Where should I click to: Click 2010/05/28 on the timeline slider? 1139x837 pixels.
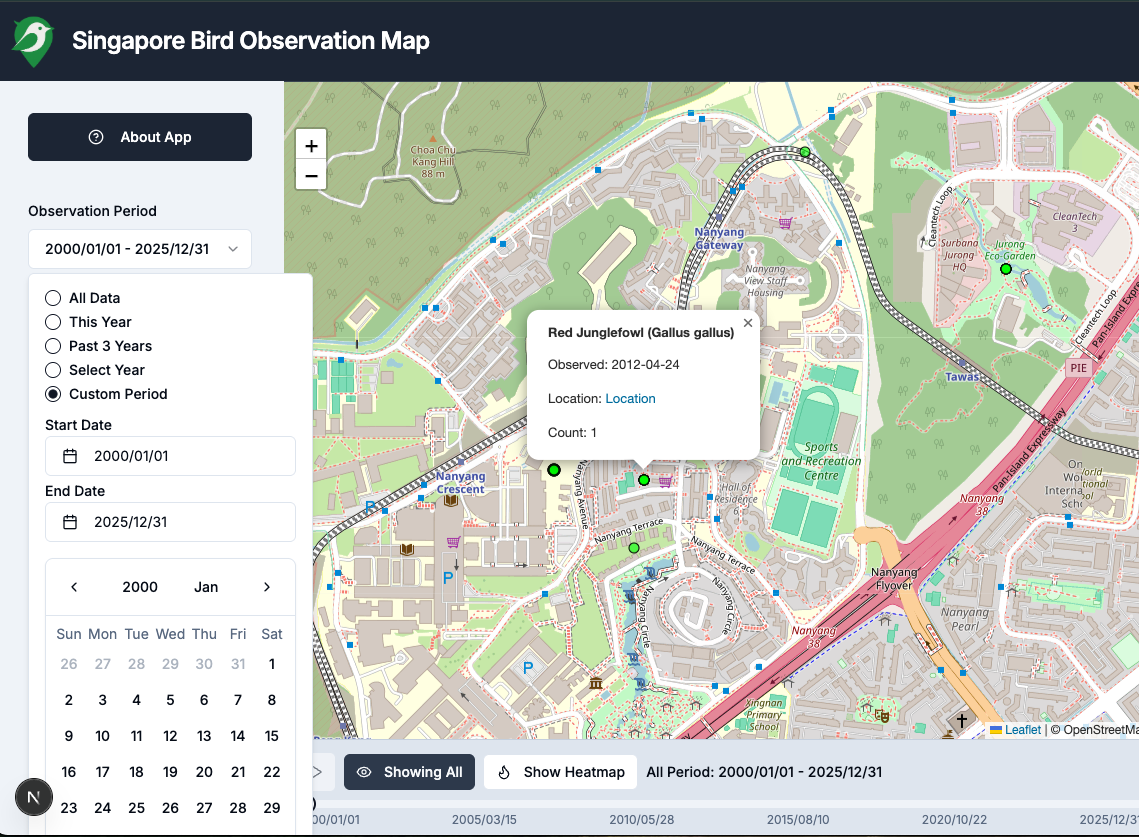click(x=642, y=818)
